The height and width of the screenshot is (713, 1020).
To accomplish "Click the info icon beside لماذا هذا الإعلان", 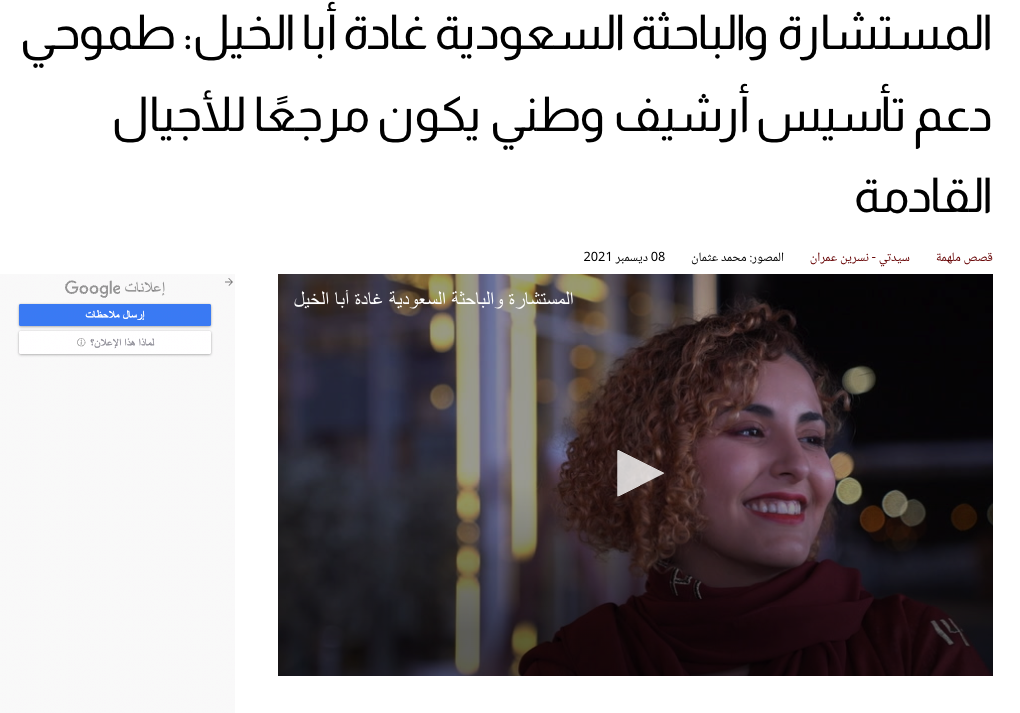I will click(x=81, y=342).
